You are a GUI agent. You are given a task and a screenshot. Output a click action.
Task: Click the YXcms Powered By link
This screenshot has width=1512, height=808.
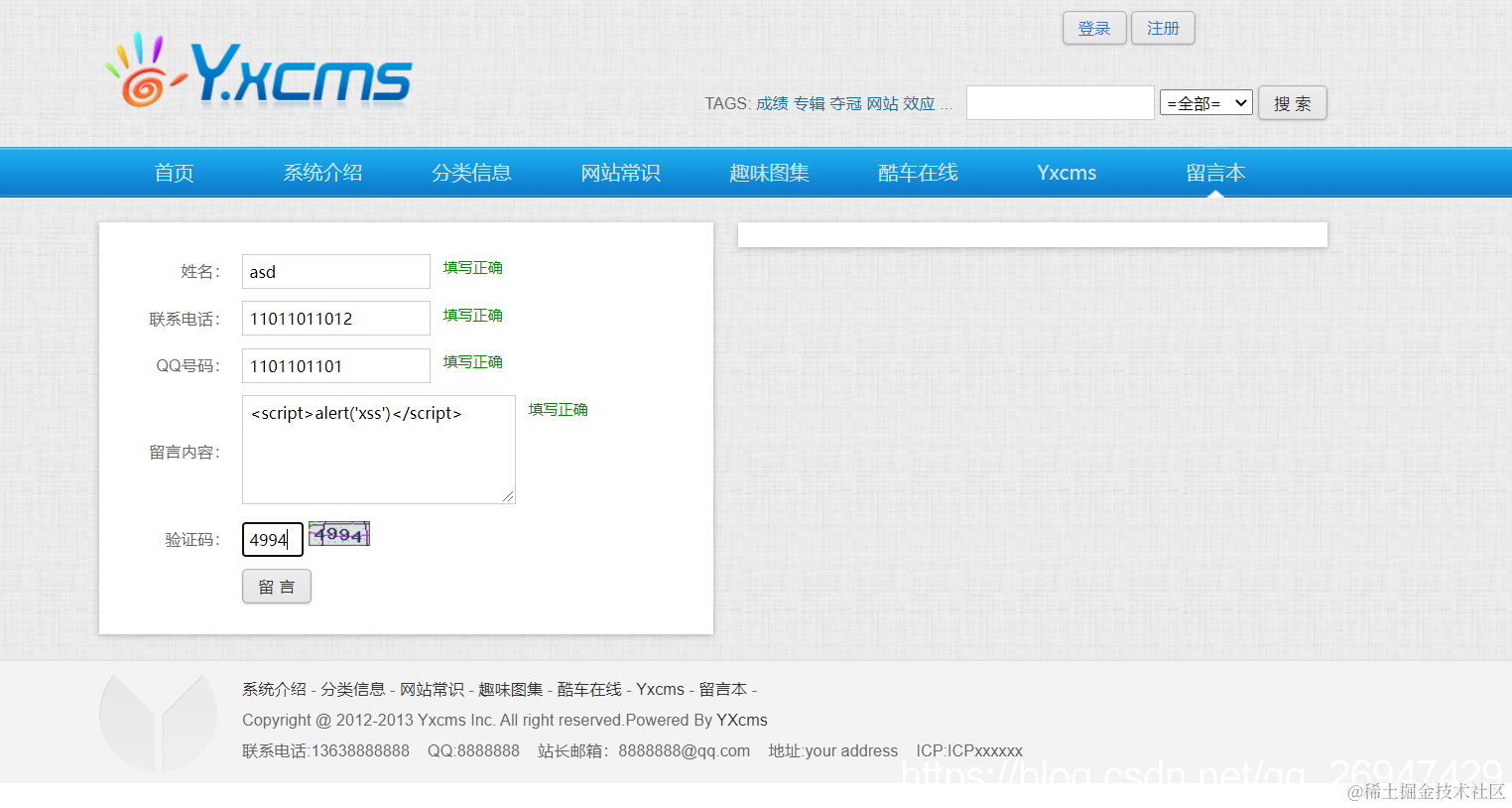pyautogui.click(x=742, y=720)
